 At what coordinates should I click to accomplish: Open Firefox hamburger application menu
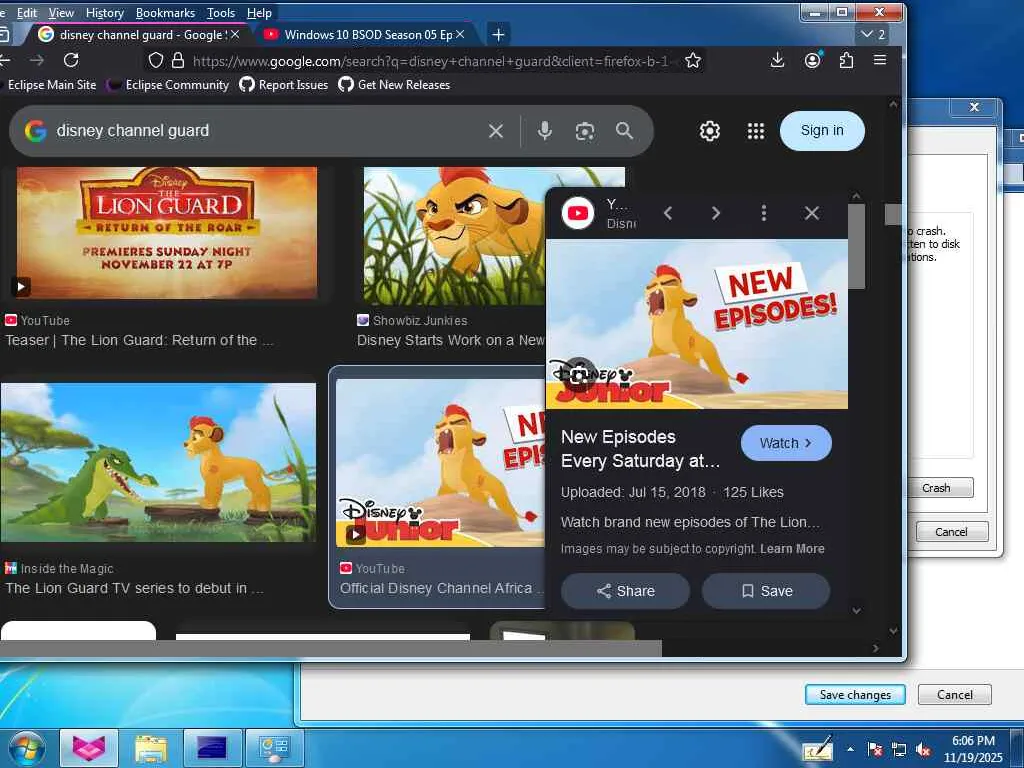[880, 61]
